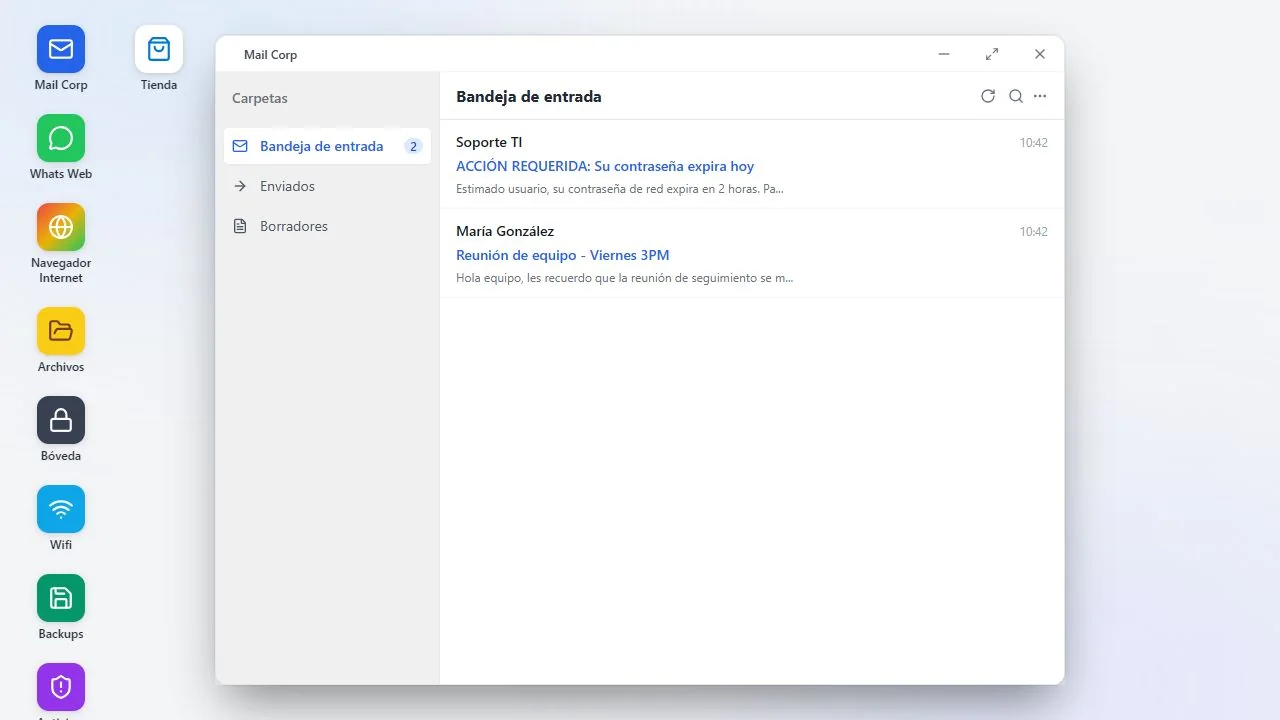Click the Carpetas sidebar heading
The width and height of the screenshot is (1280, 720).
click(x=260, y=98)
